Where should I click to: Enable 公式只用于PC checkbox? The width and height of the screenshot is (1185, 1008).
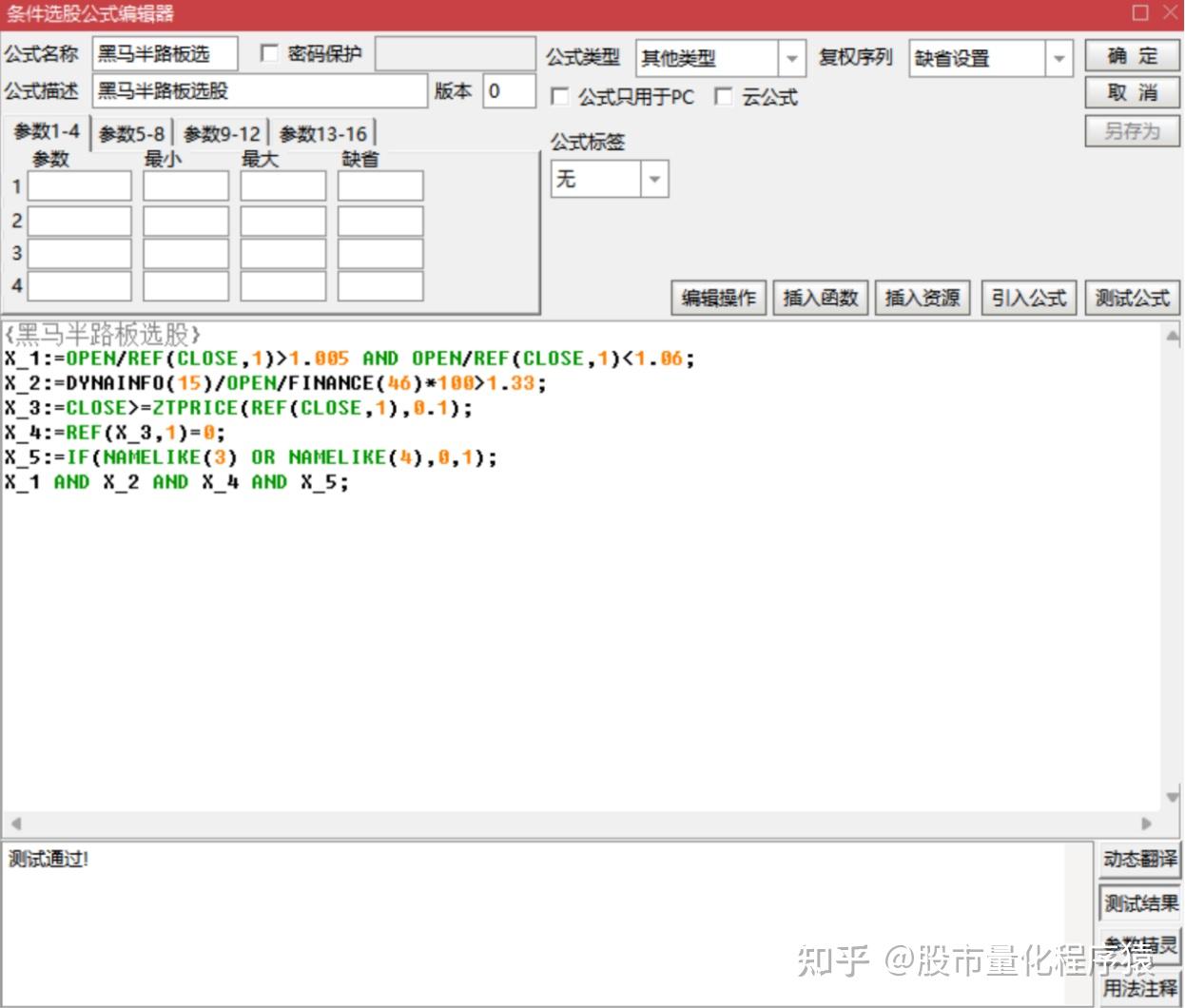(x=560, y=97)
